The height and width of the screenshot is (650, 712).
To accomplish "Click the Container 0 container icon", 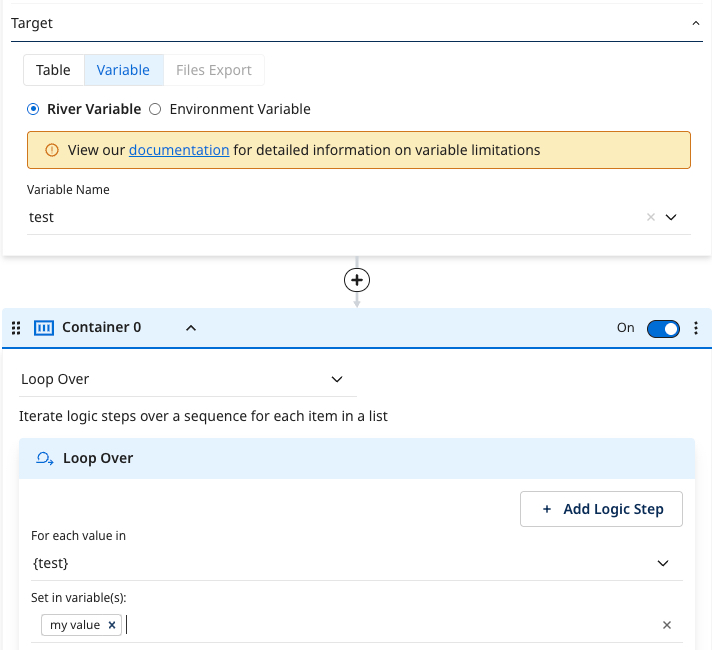I will click(x=44, y=328).
